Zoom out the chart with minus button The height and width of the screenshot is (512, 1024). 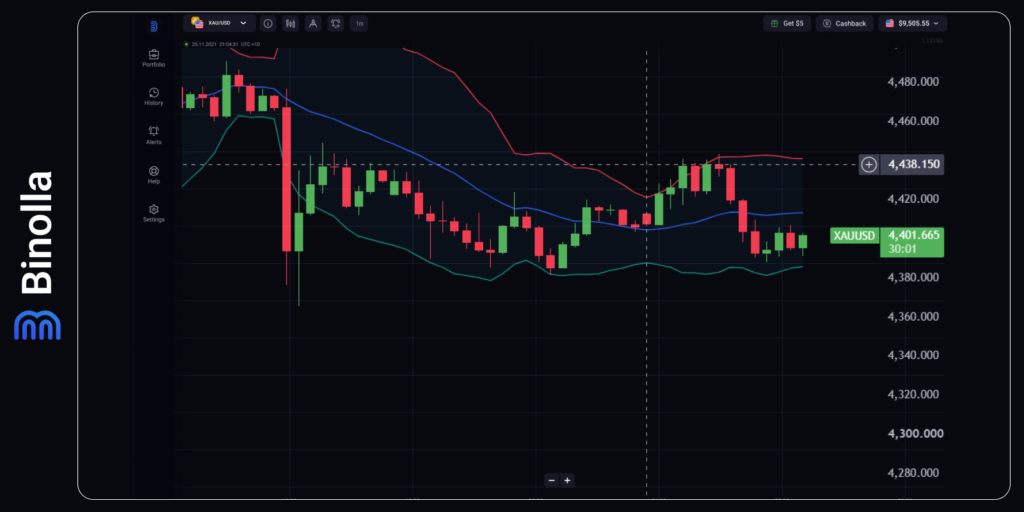552,480
